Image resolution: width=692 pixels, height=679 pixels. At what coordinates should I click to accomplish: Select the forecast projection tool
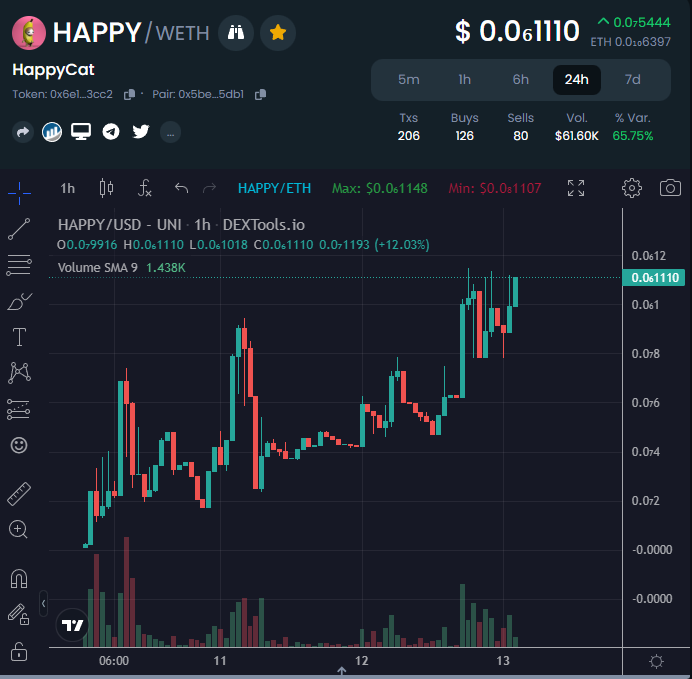coord(19,409)
